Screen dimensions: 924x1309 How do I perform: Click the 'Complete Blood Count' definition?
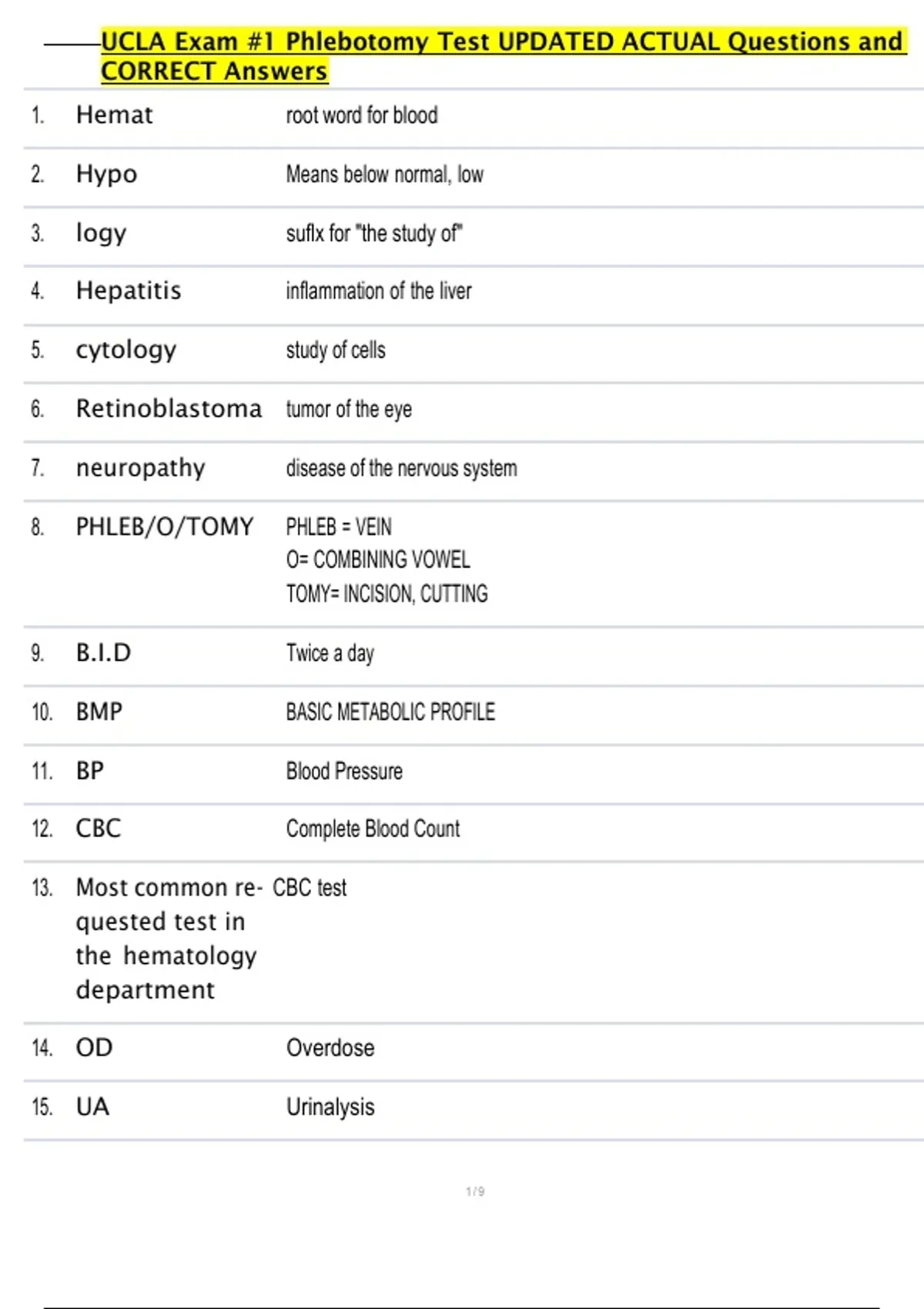pos(373,829)
